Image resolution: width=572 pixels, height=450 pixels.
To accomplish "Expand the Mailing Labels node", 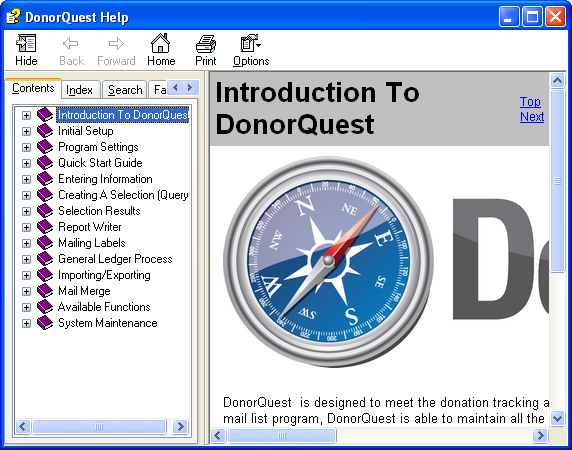I will pyautogui.click(x=26, y=244).
